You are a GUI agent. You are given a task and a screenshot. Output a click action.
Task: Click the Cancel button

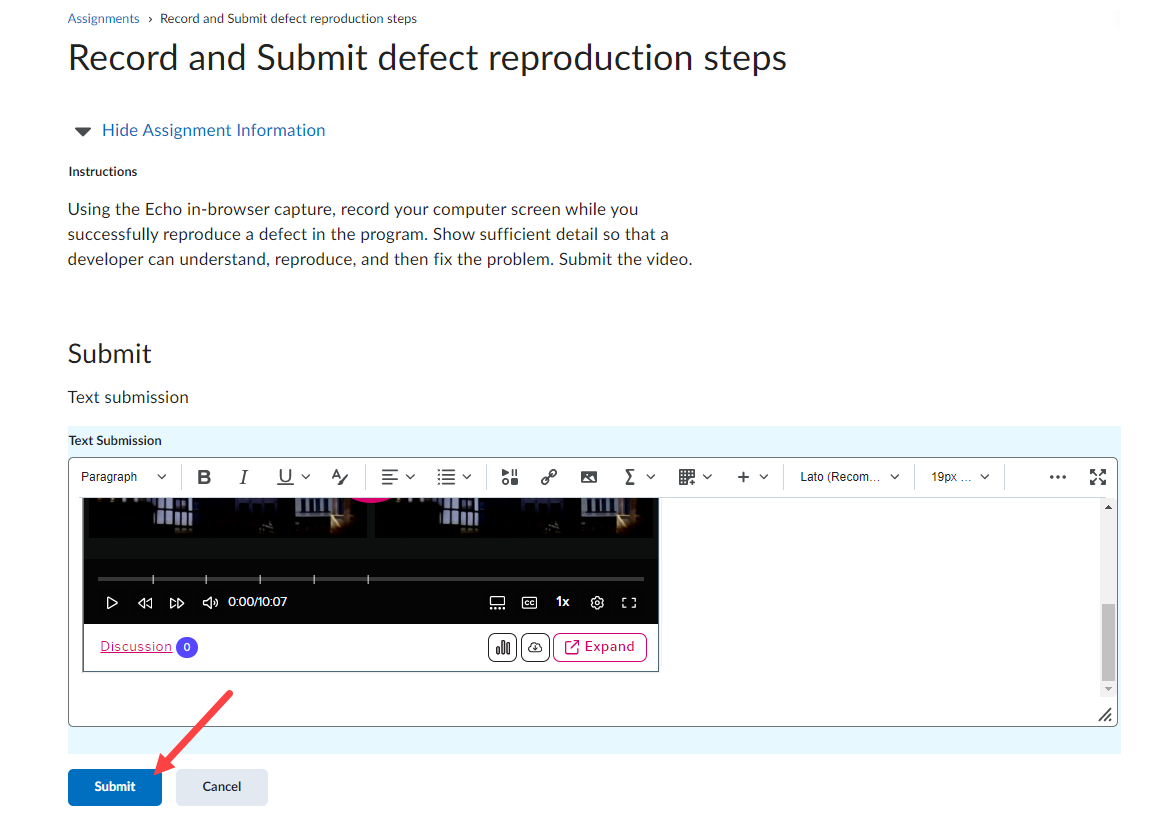click(222, 787)
